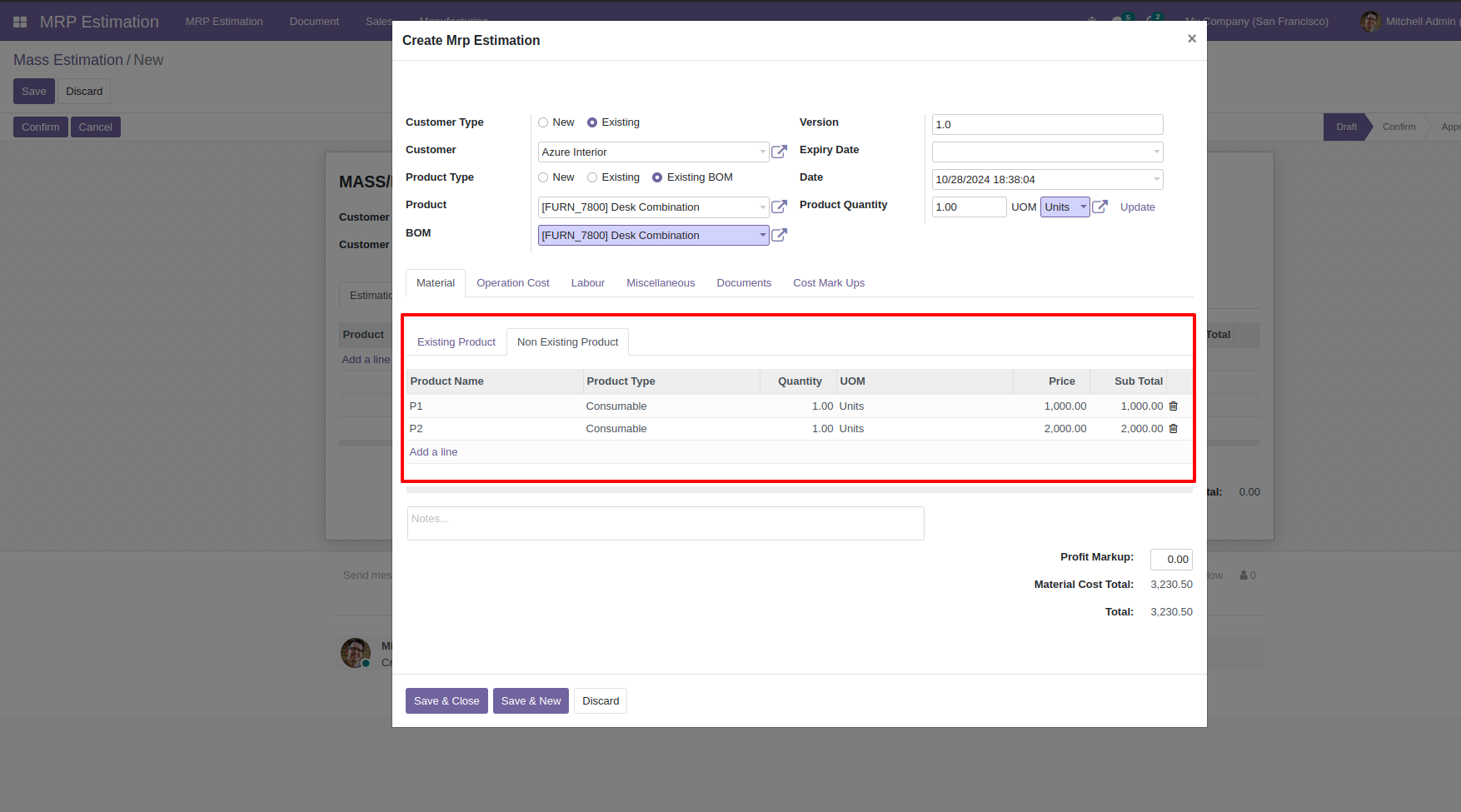Select Existing Product Type radio

[592, 177]
